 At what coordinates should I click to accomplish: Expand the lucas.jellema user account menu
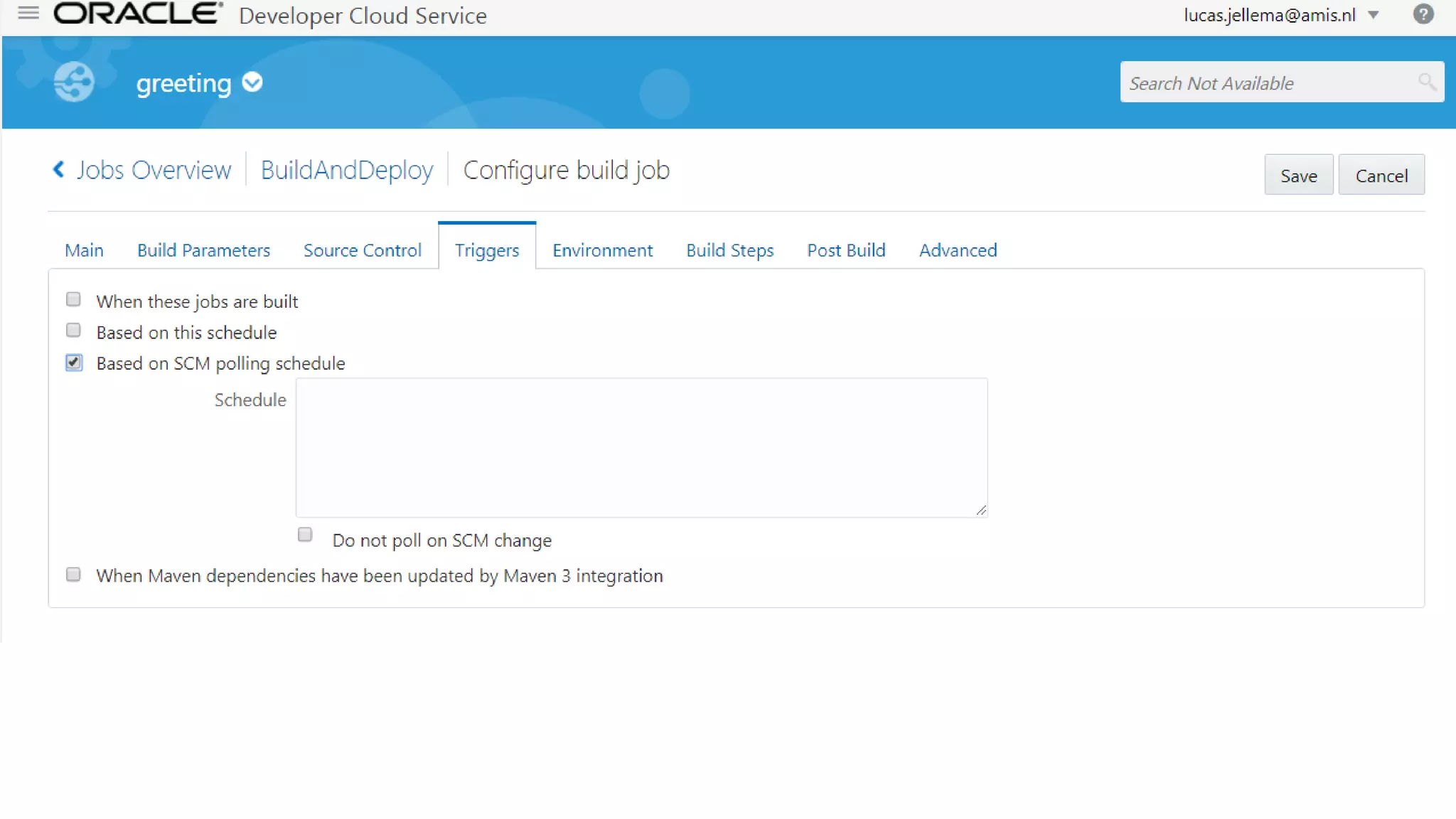click(1374, 15)
